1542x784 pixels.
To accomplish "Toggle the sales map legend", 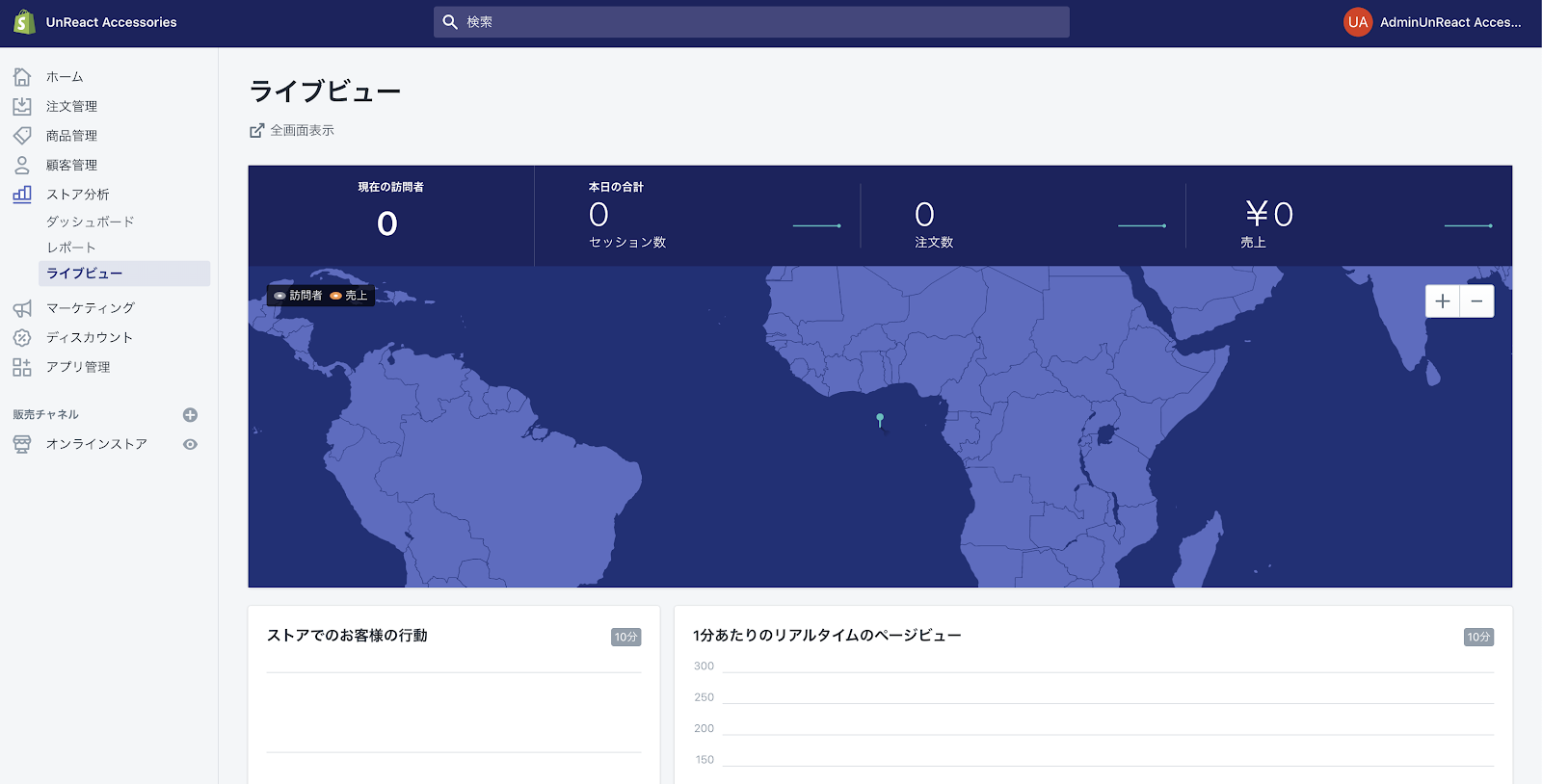I will (x=350, y=296).
